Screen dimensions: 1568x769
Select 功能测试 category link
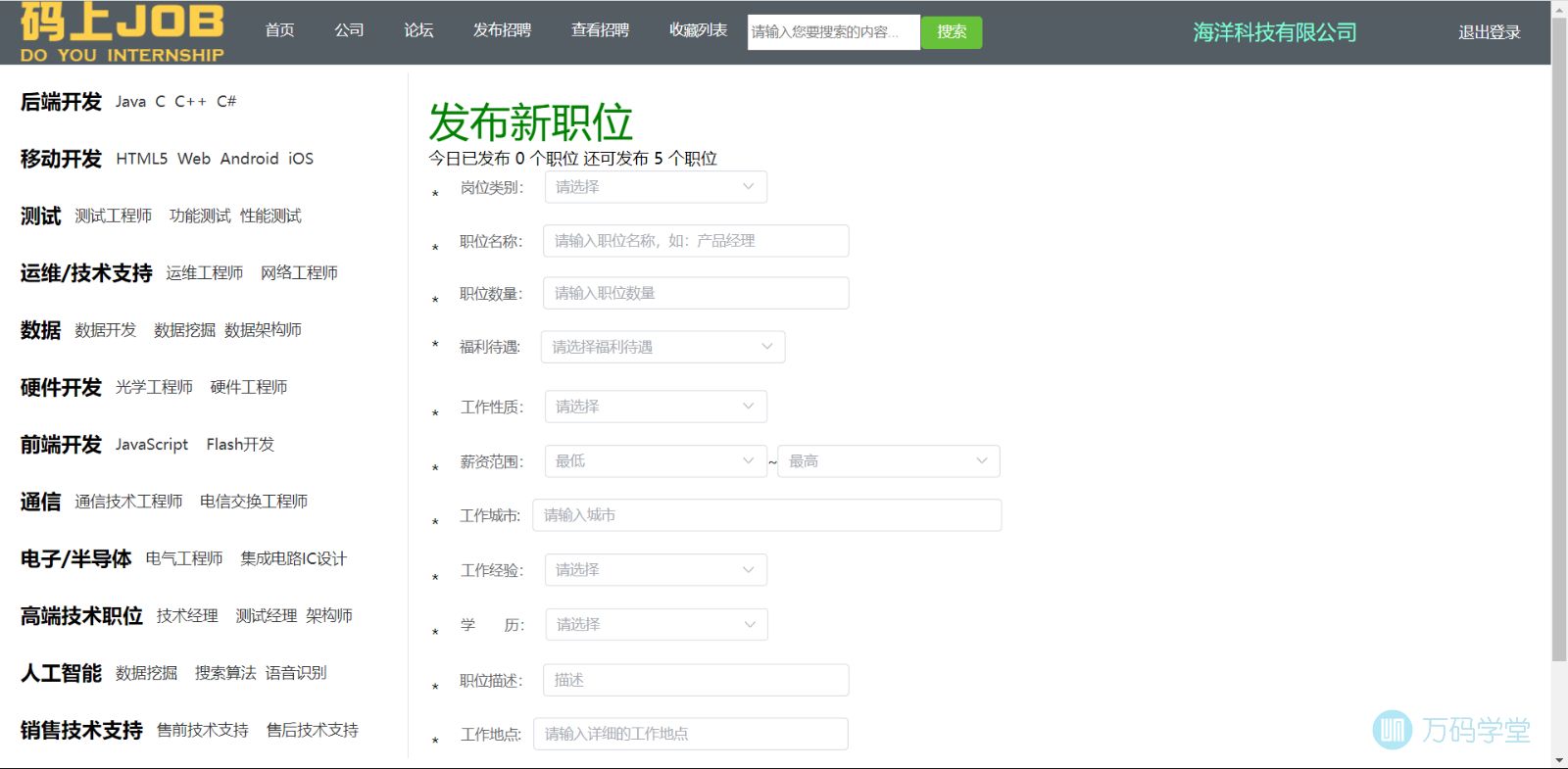200,216
